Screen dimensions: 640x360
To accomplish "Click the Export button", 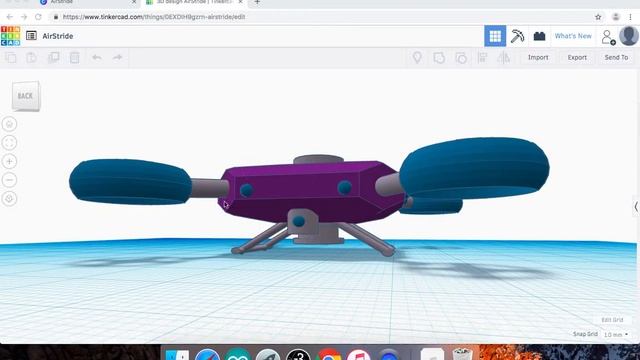I will (x=577, y=58).
